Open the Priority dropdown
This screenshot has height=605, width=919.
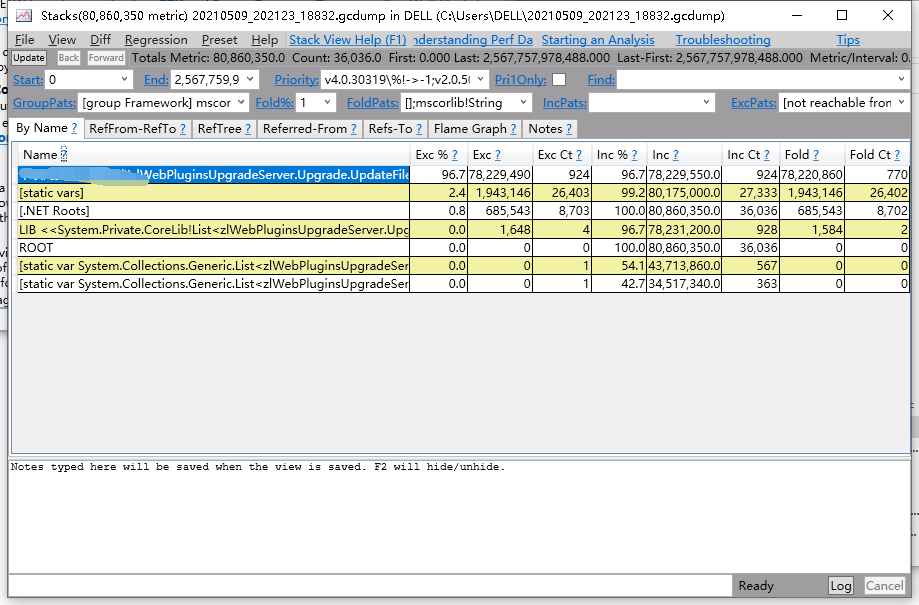point(481,80)
